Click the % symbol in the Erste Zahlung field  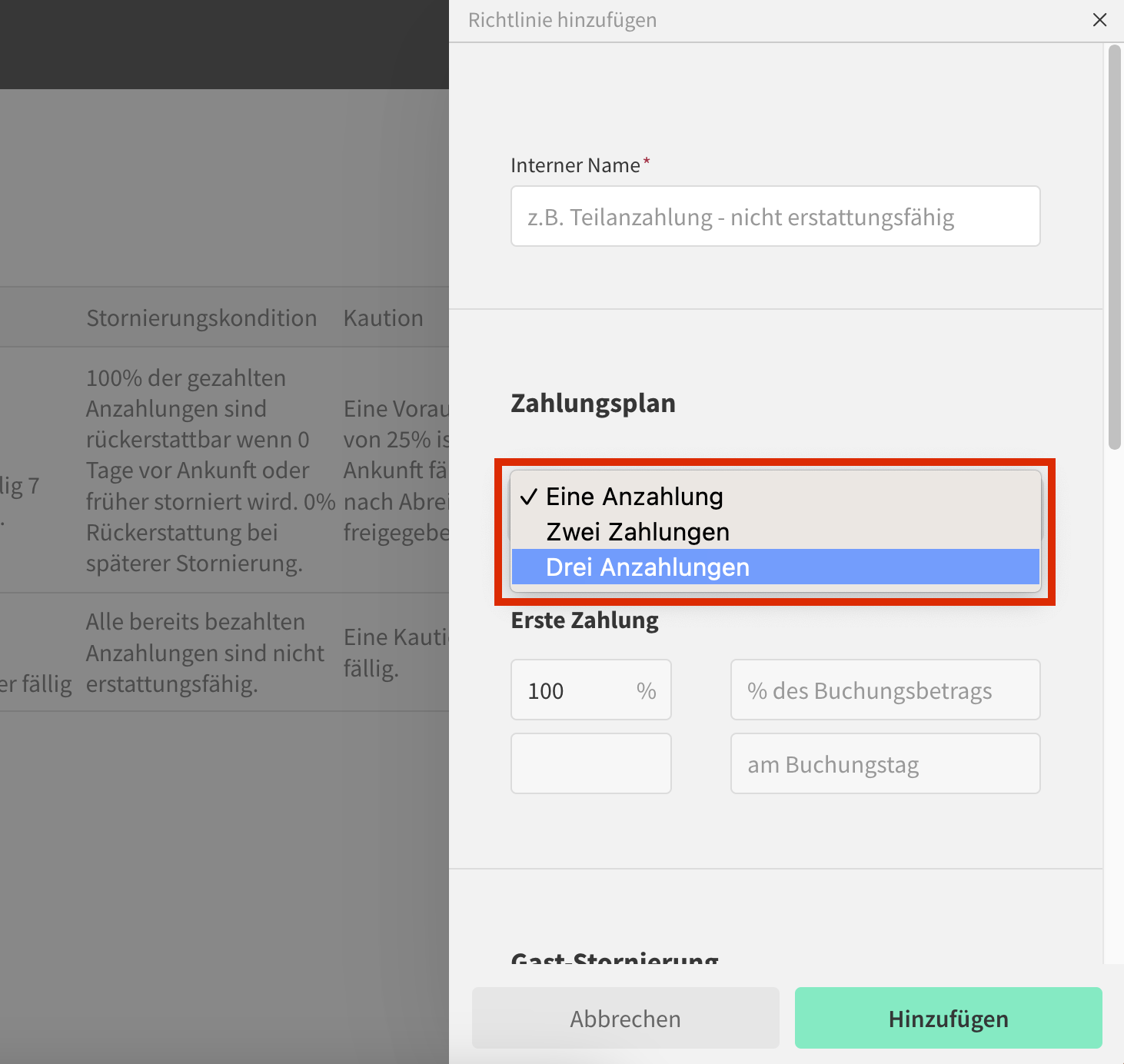pyautogui.click(x=646, y=691)
